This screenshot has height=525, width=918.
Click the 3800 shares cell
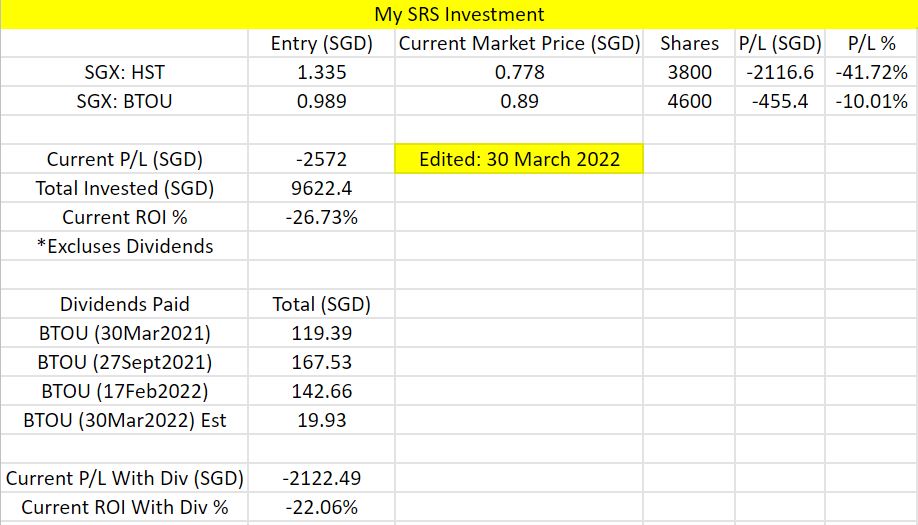click(689, 72)
